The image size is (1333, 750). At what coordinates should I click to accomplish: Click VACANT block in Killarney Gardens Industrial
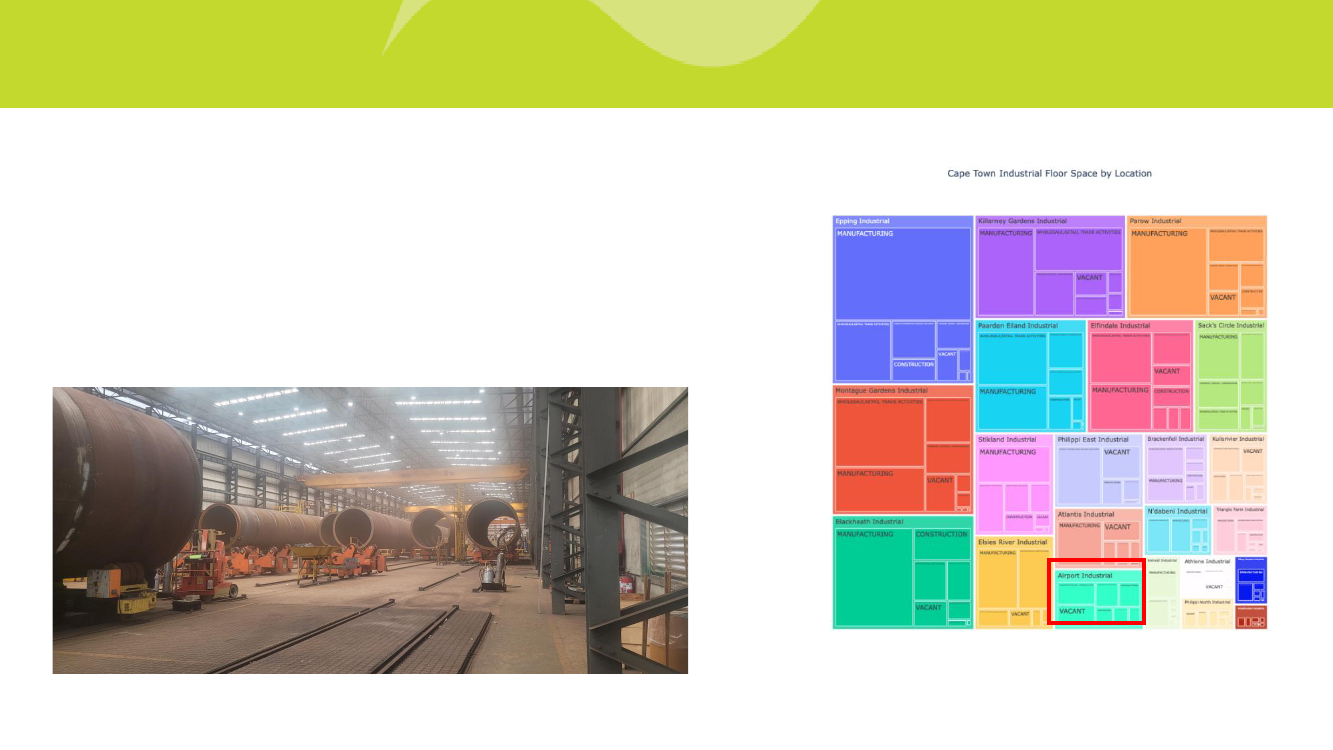pyautogui.click(x=1090, y=283)
